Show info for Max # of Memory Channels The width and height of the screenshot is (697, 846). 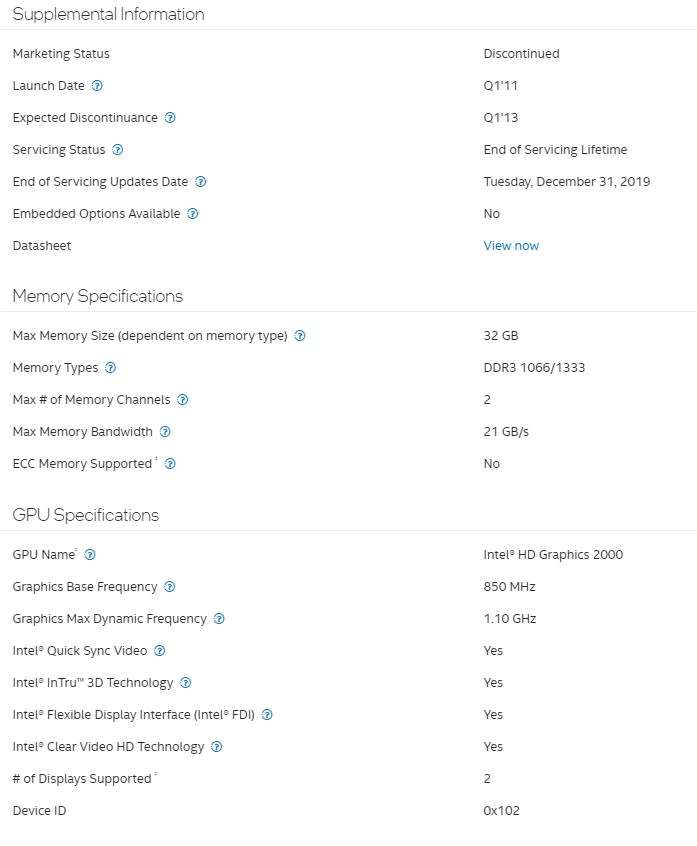point(182,400)
